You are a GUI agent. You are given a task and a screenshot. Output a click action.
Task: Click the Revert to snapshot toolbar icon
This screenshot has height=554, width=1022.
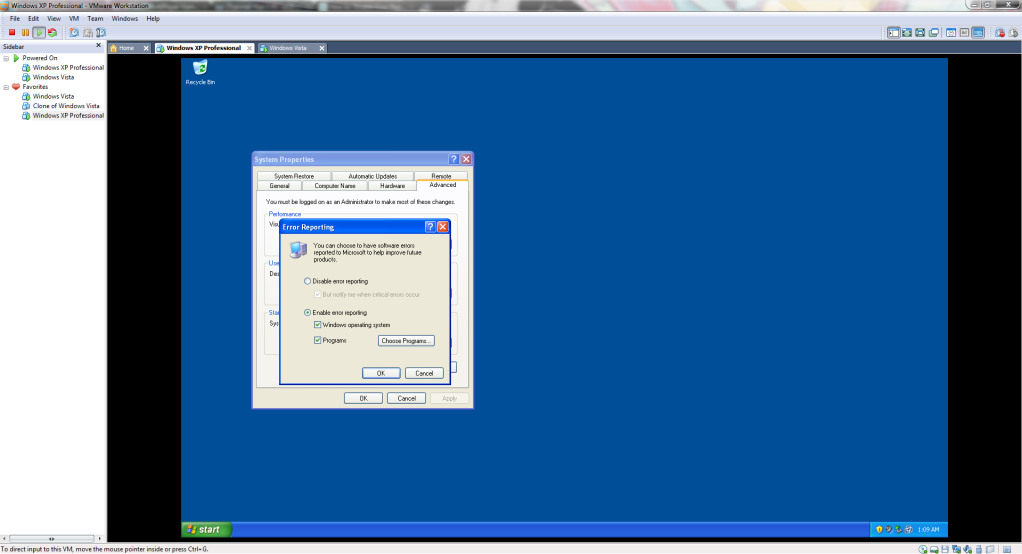click(87, 32)
